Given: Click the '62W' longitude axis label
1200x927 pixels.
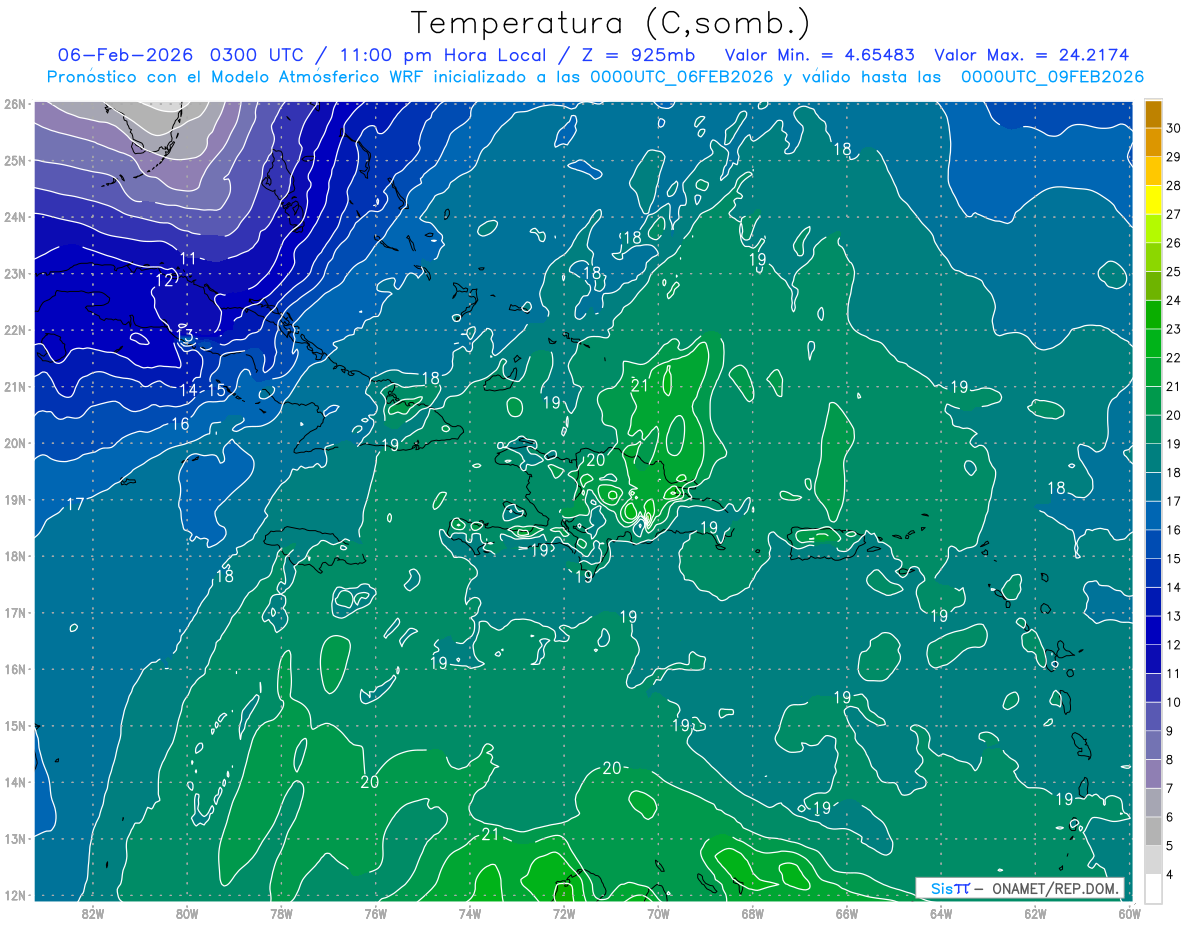Looking at the screenshot, I should [x=1035, y=913].
